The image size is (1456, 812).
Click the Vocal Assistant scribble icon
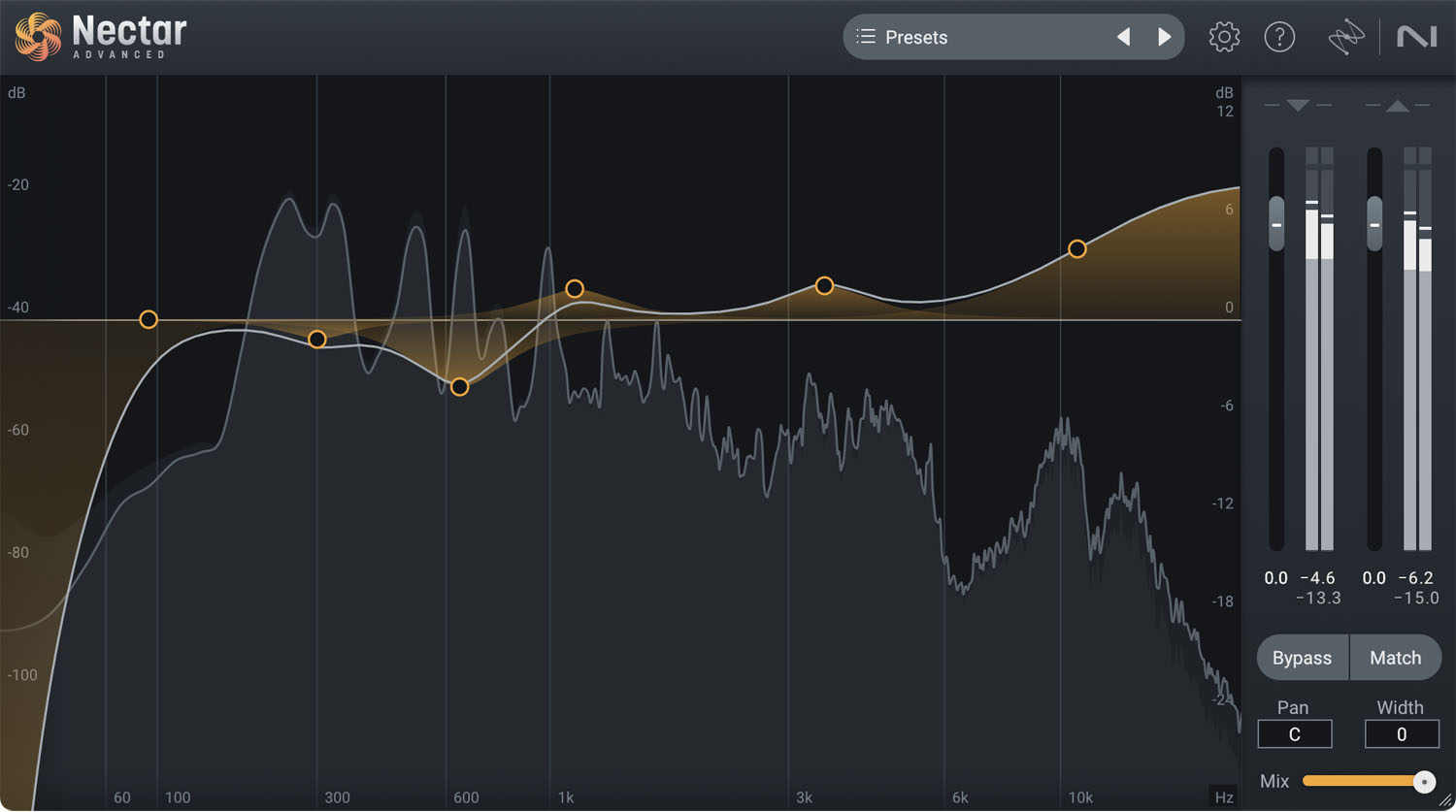[1346, 38]
